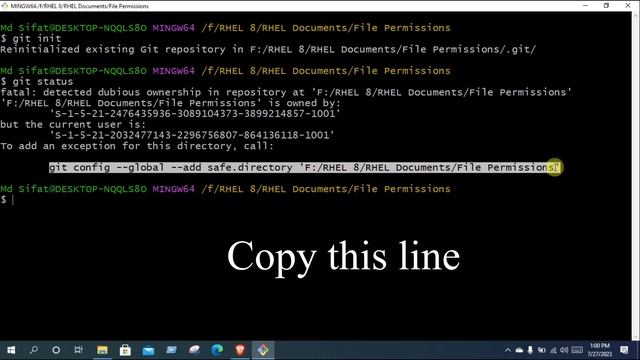This screenshot has width=640, height=360.
Task: Click 'but the current user is:' line
Action: coord(73,124)
